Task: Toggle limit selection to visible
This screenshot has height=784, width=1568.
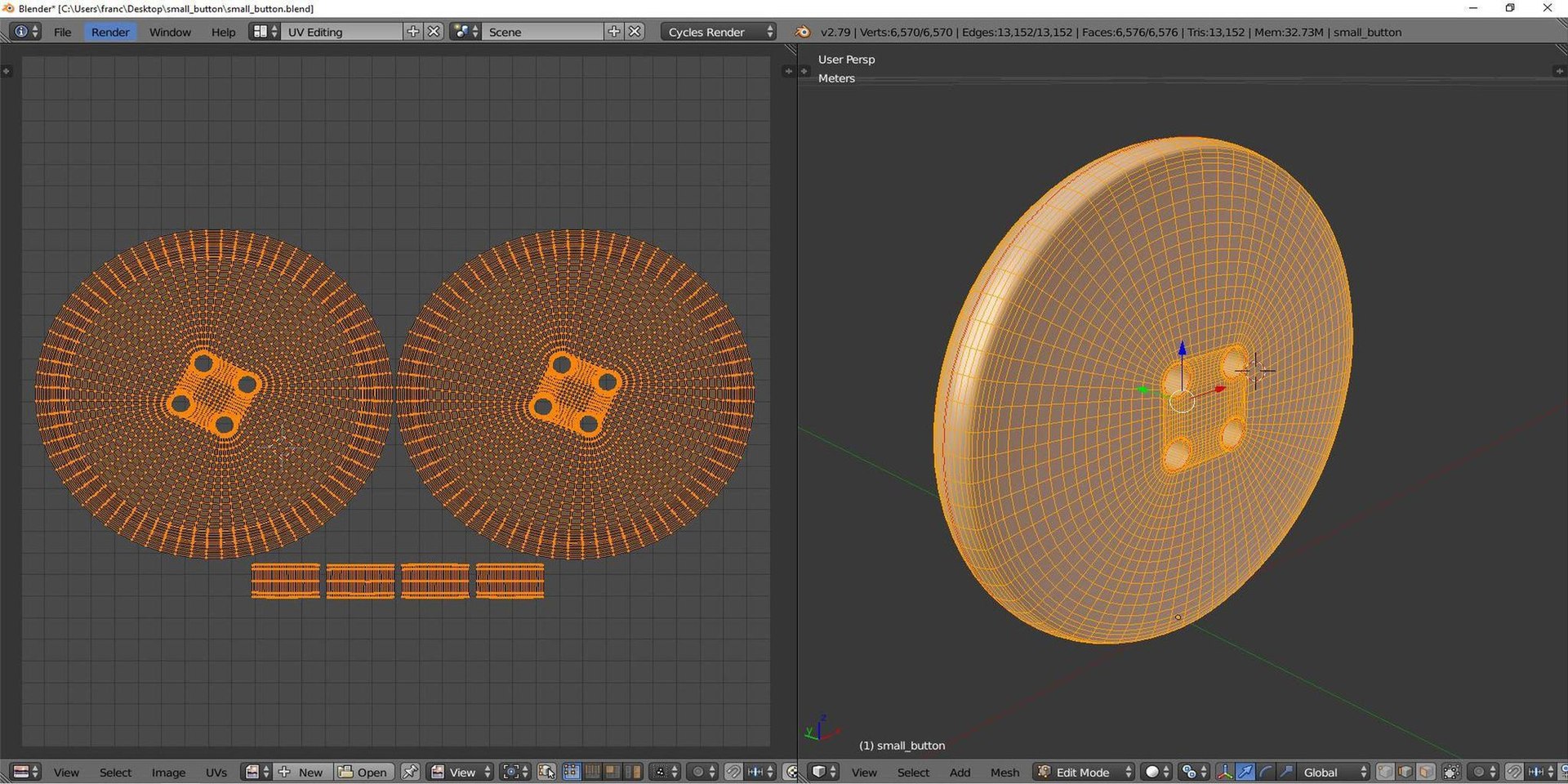Action: tap(1451, 772)
